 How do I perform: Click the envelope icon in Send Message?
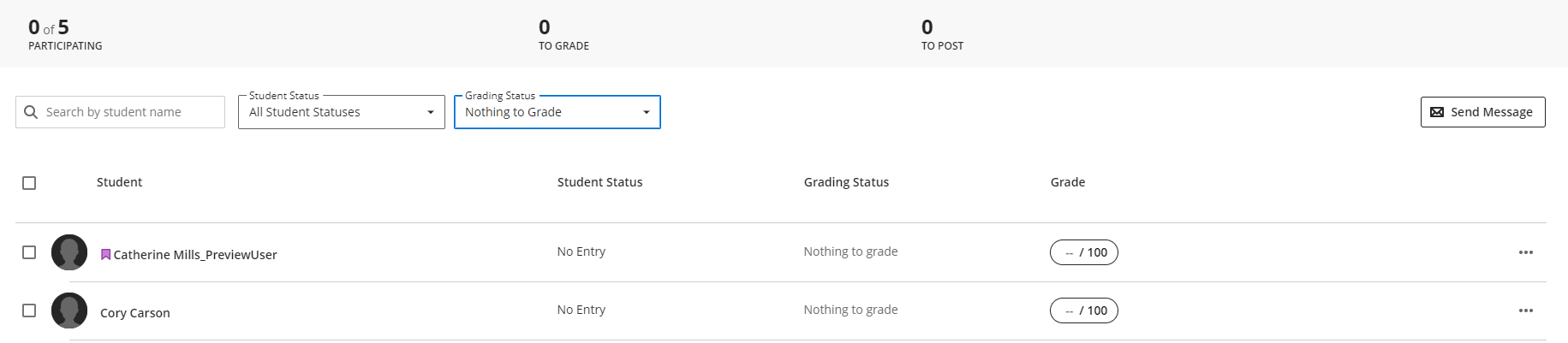1437,112
